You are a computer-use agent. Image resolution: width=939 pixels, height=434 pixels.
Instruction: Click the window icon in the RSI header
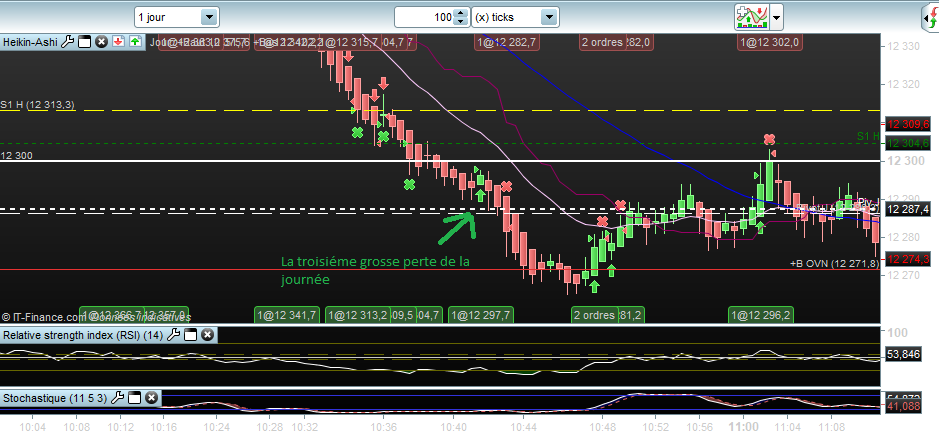tap(190, 335)
